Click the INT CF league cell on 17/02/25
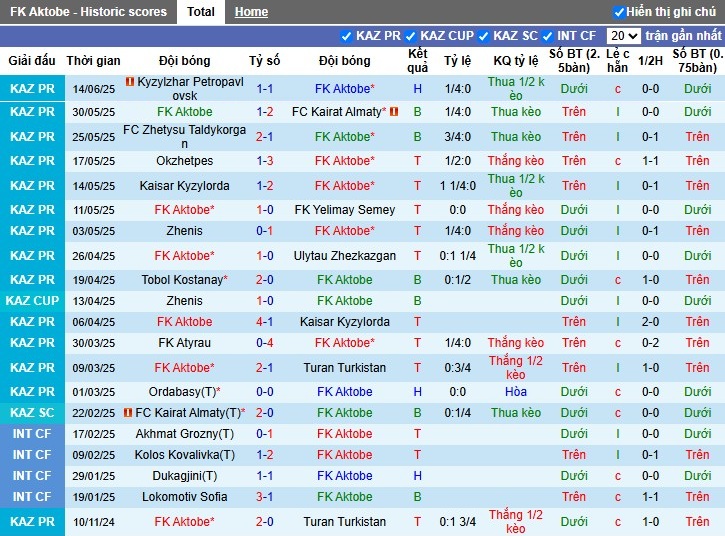This screenshot has height=536, width=725. tap(32, 434)
